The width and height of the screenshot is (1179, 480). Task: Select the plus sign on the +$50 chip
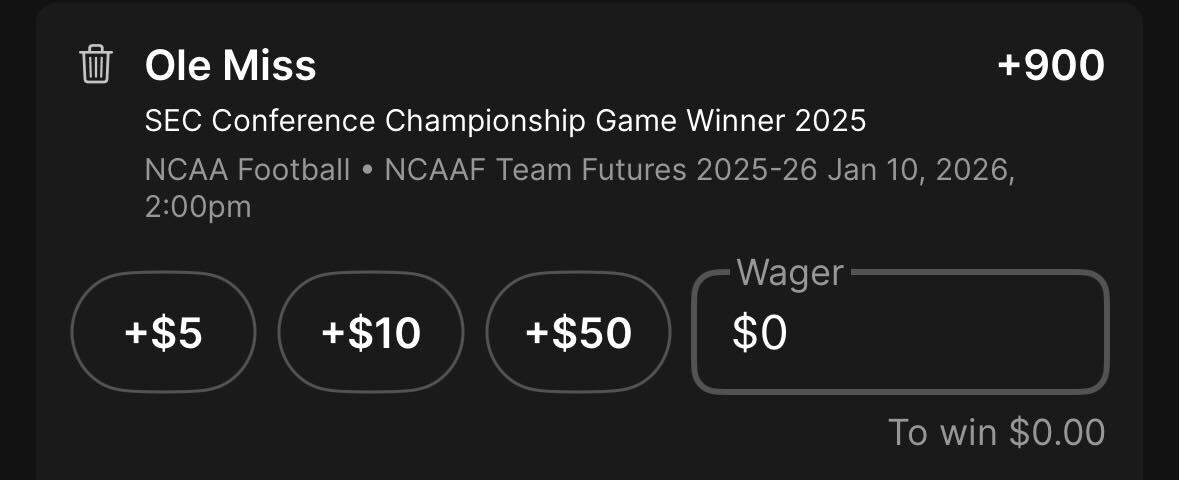click(x=537, y=333)
